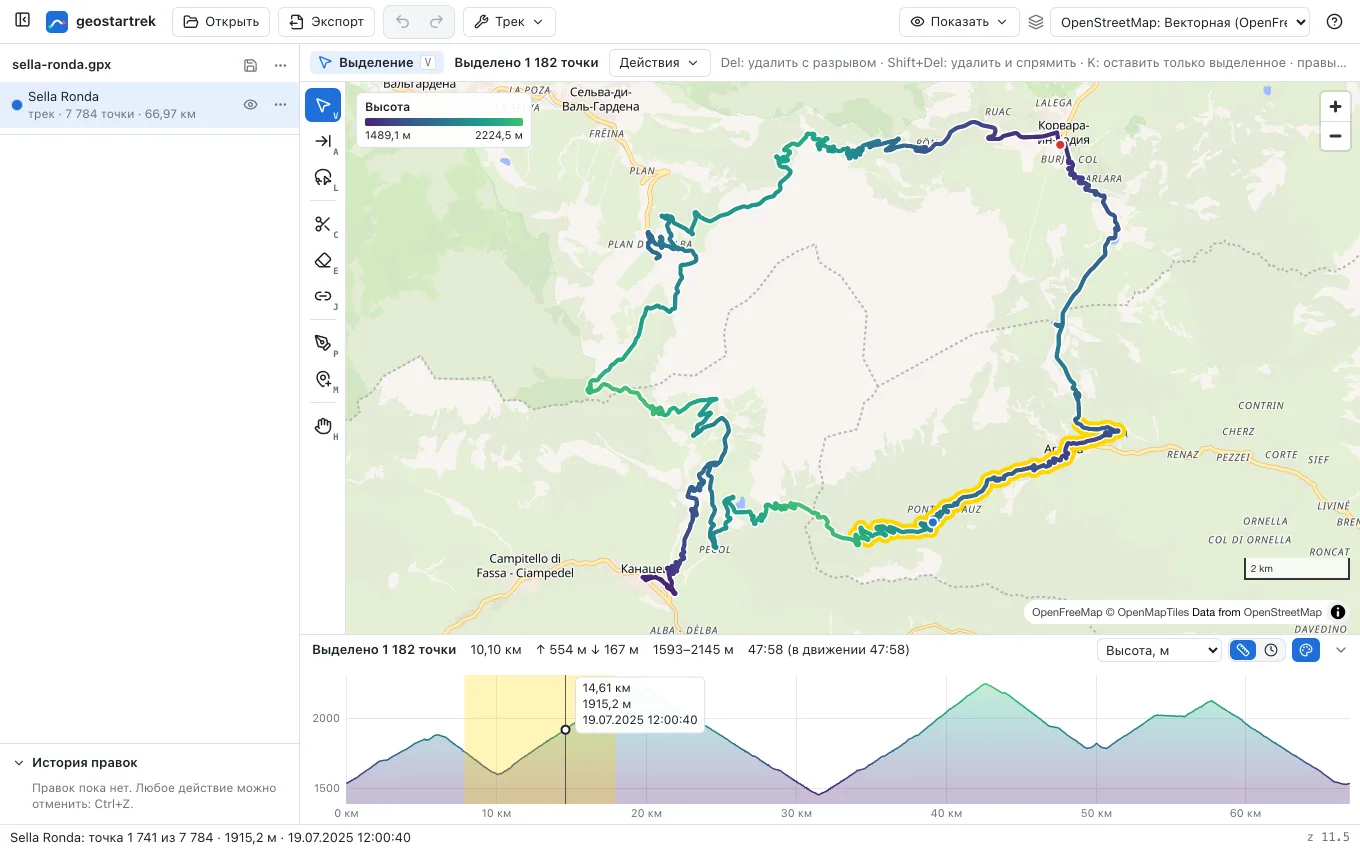
Task: Hide the Sella Ronda track with eye icon
Action: coord(251,105)
